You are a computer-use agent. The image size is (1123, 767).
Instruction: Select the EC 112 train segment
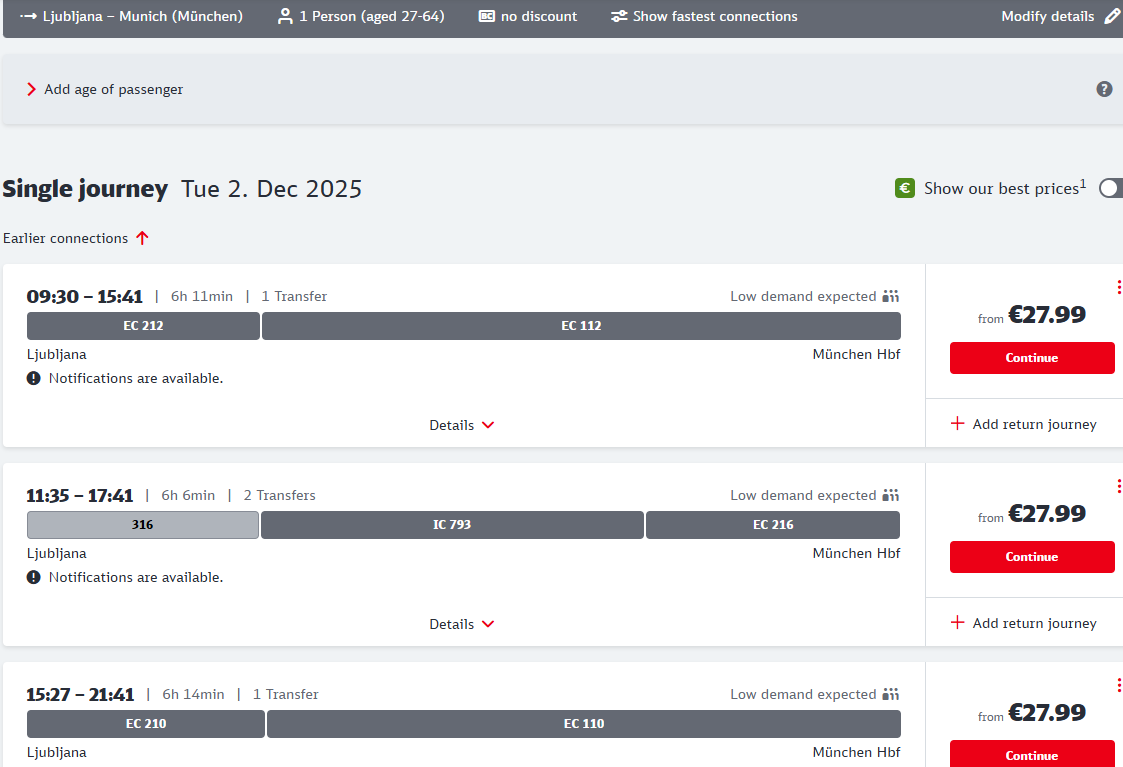(x=582, y=326)
